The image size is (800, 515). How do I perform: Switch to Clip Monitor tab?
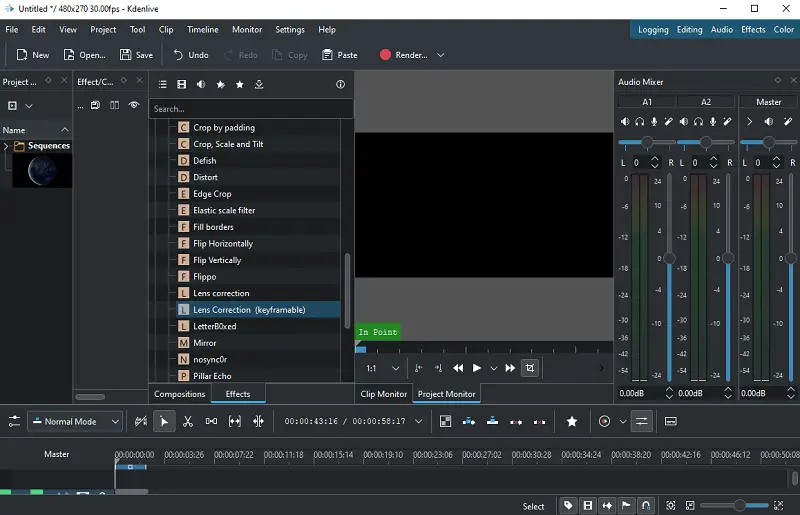[x=384, y=394]
